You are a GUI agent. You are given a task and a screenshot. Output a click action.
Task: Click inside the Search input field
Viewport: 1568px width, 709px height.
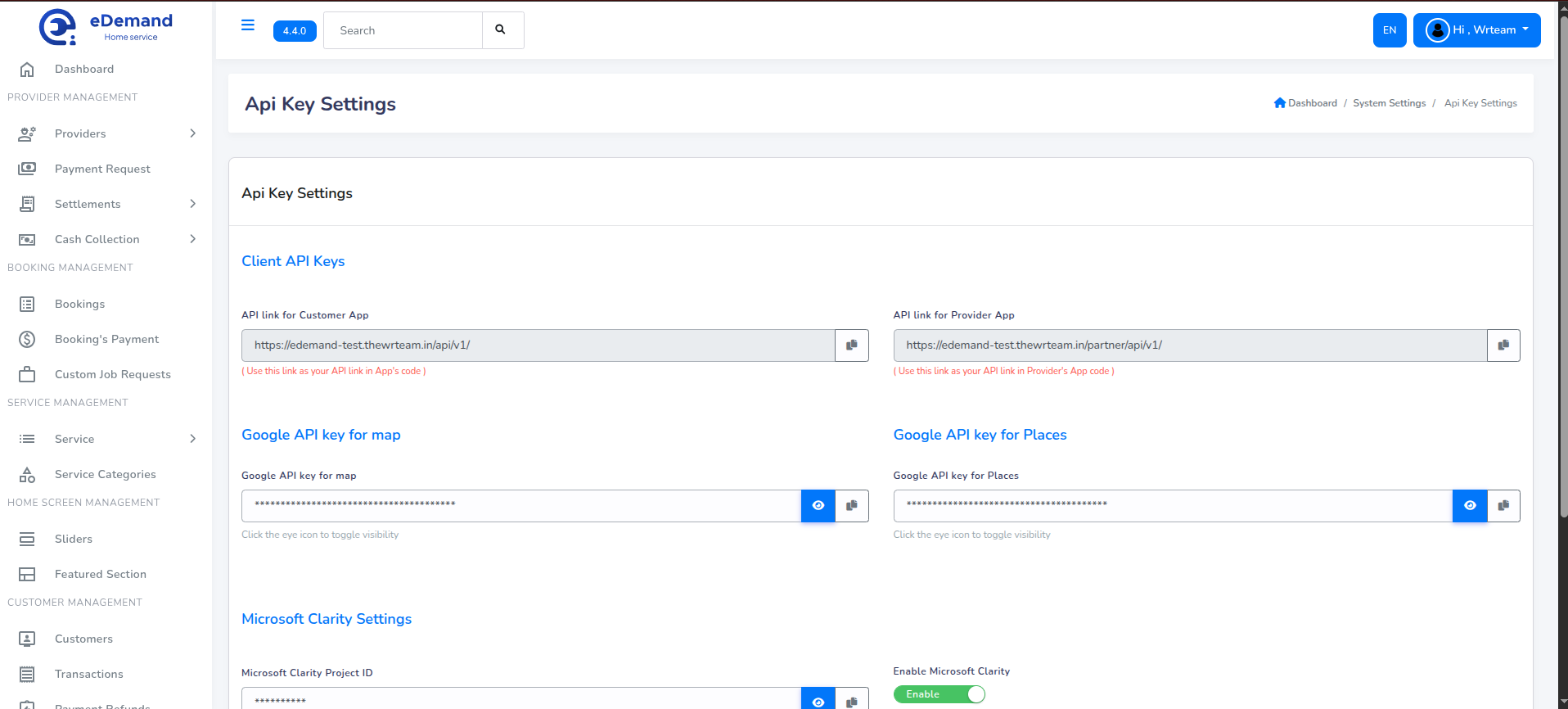(403, 30)
